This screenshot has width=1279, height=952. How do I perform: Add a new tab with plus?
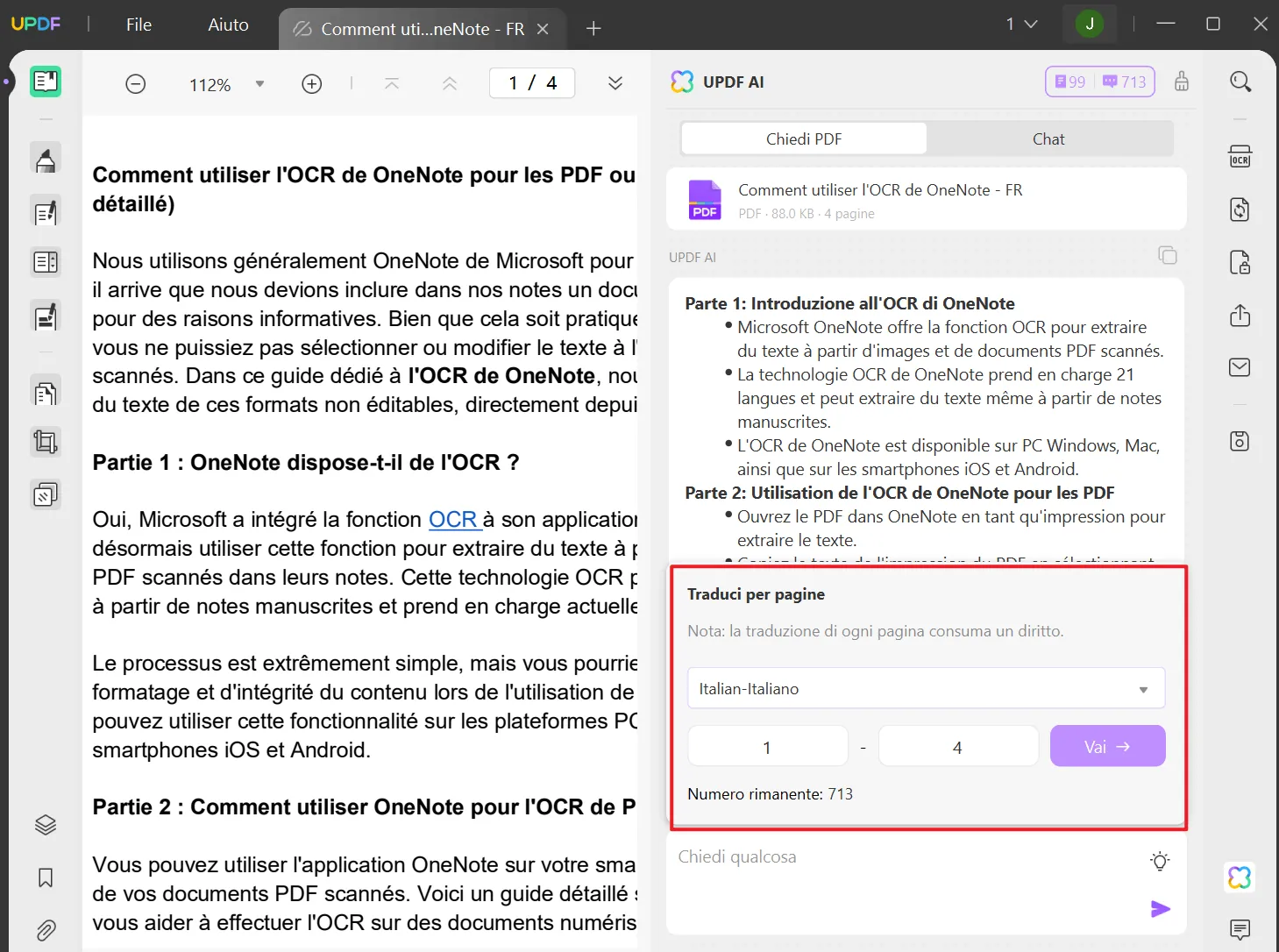593,29
